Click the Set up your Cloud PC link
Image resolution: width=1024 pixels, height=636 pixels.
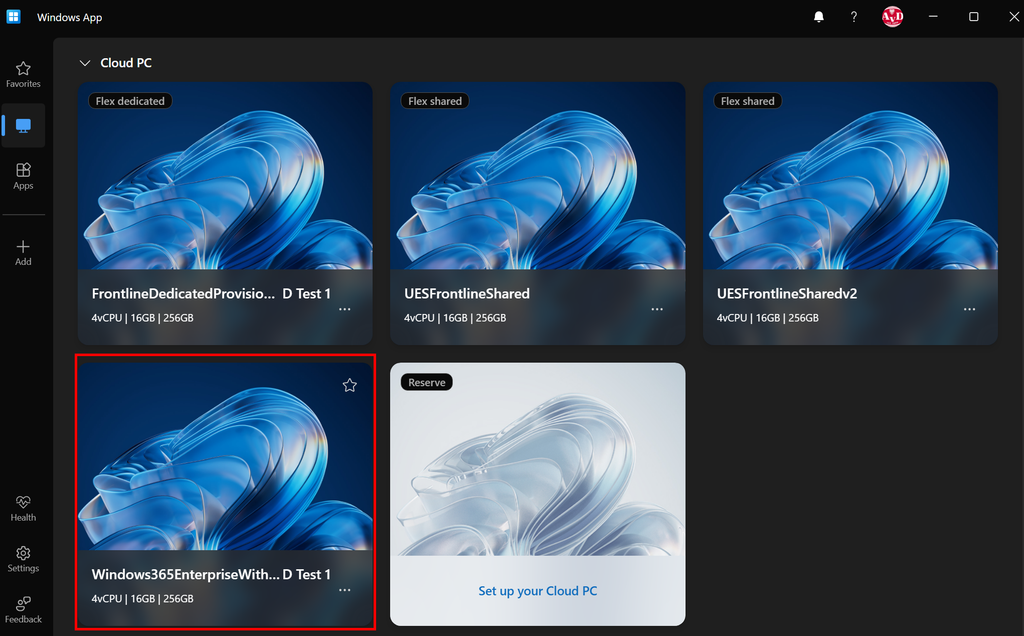pos(537,591)
